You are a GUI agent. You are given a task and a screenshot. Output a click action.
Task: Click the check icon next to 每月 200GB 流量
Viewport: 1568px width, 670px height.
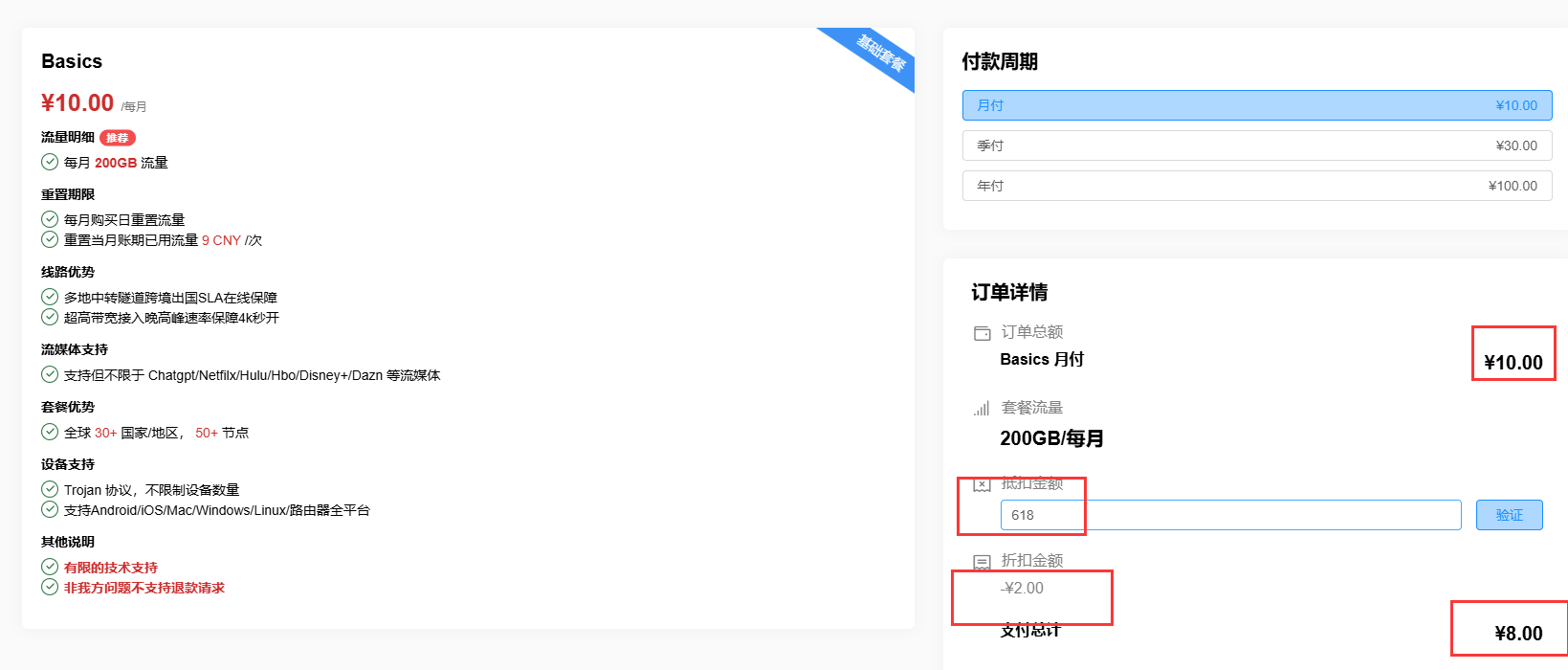pos(50,163)
